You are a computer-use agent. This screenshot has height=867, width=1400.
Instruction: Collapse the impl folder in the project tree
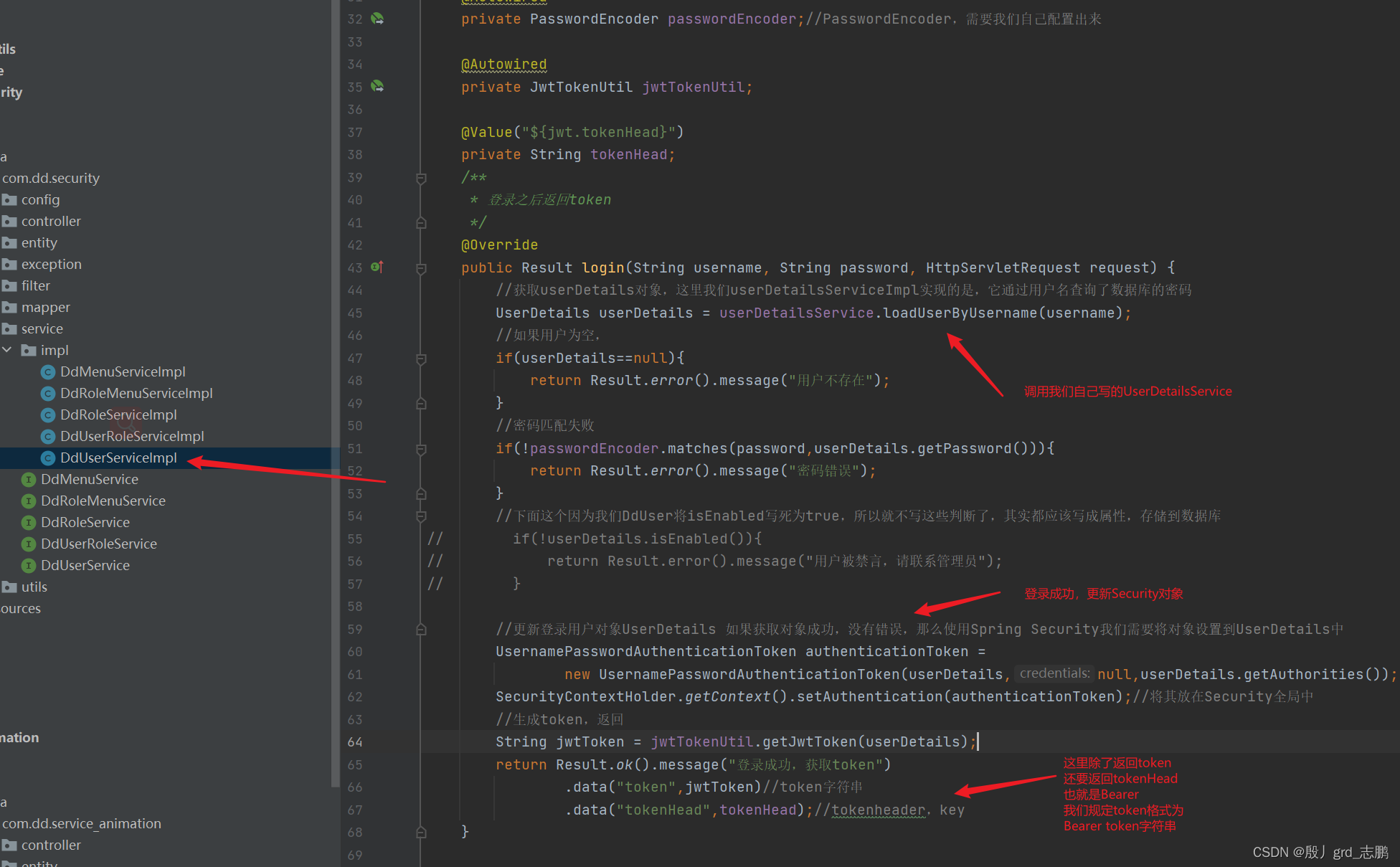point(7,350)
